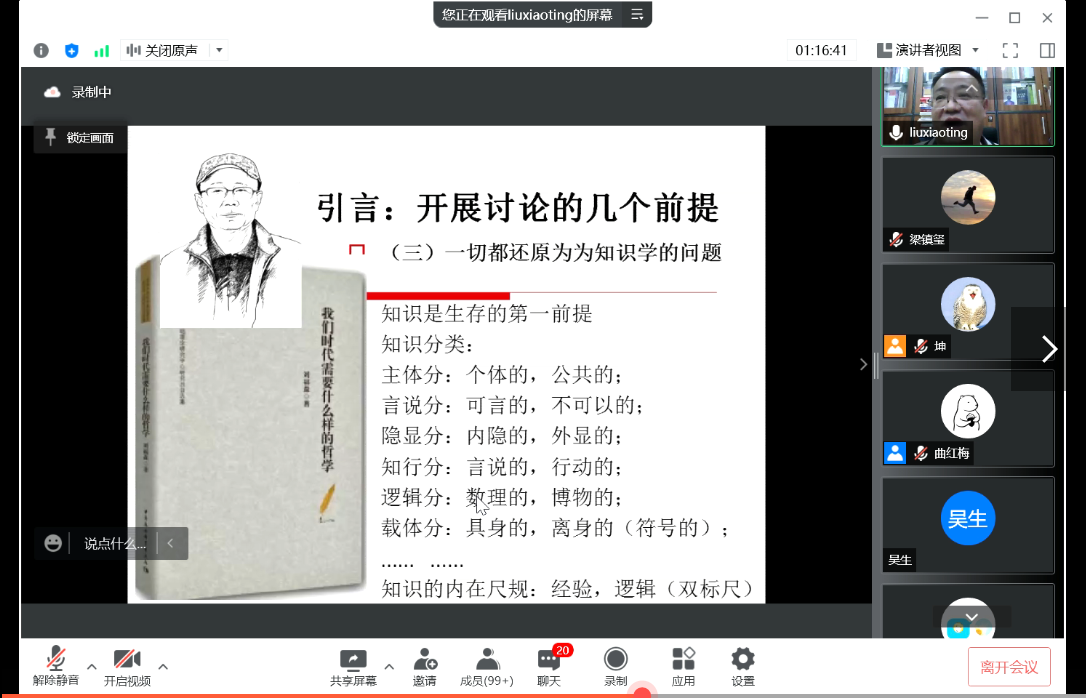Select 梁镇玺 participant video tile

coord(967,205)
